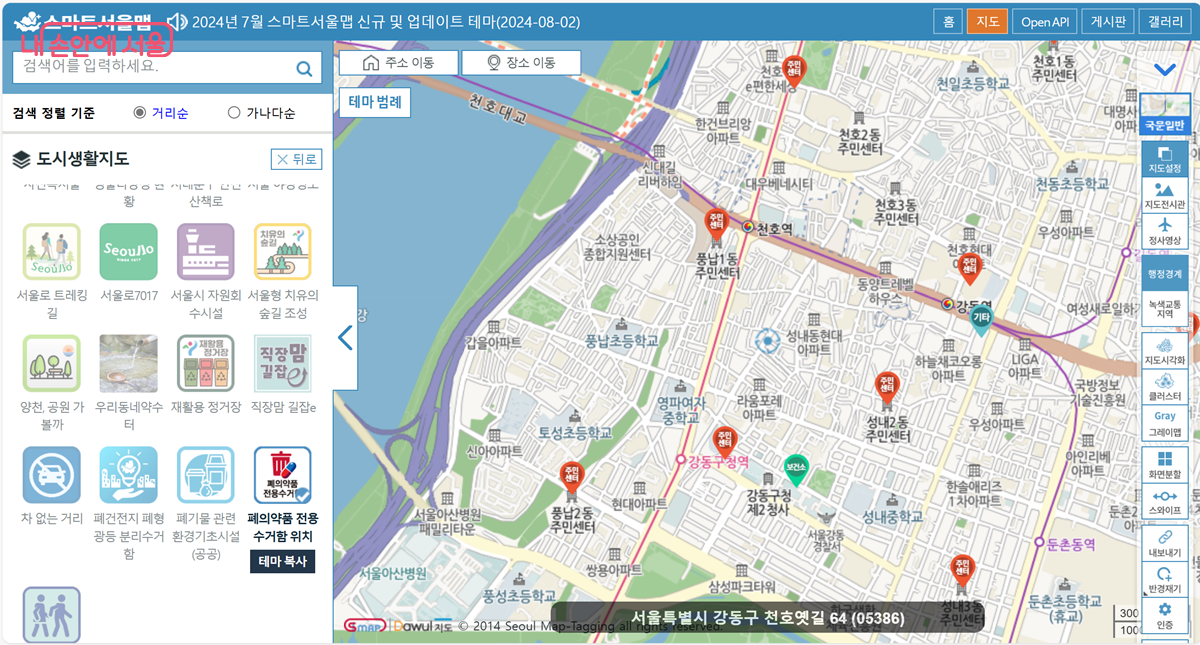Select the 가나다순 sort radio button
The width and height of the screenshot is (1200, 645).
(x=234, y=113)
